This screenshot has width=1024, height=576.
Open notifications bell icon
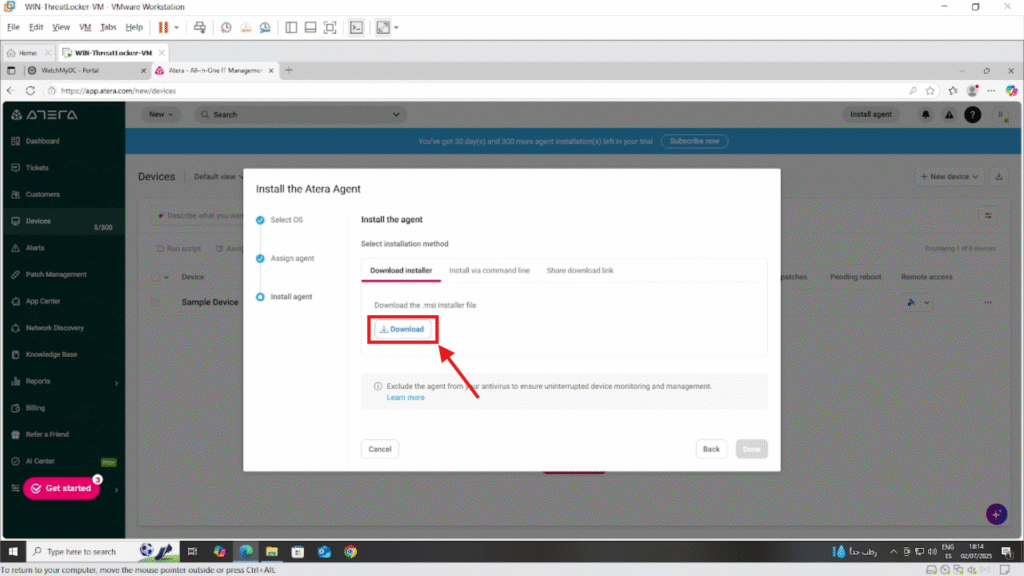(x=925, y=114)
